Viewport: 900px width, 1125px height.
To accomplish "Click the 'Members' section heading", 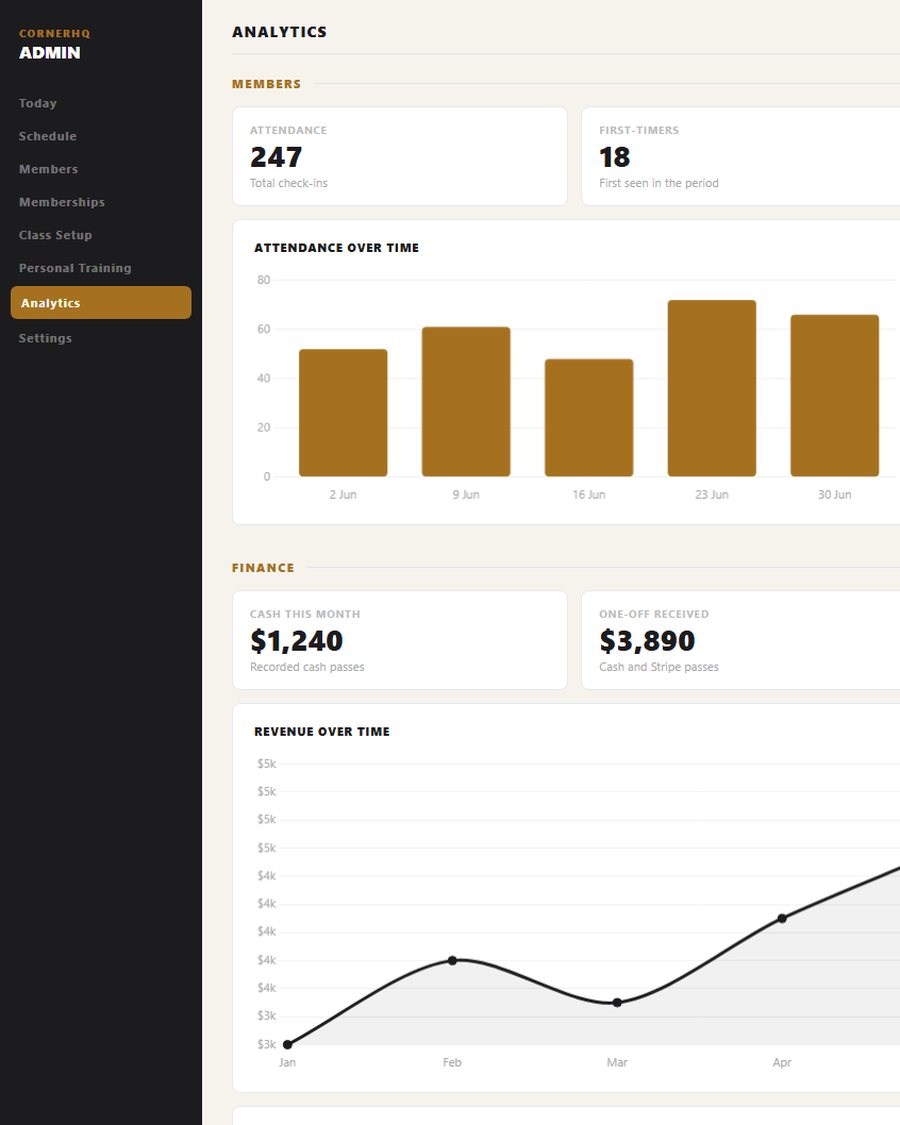I will pyautogui.click(x=266, y=84).
